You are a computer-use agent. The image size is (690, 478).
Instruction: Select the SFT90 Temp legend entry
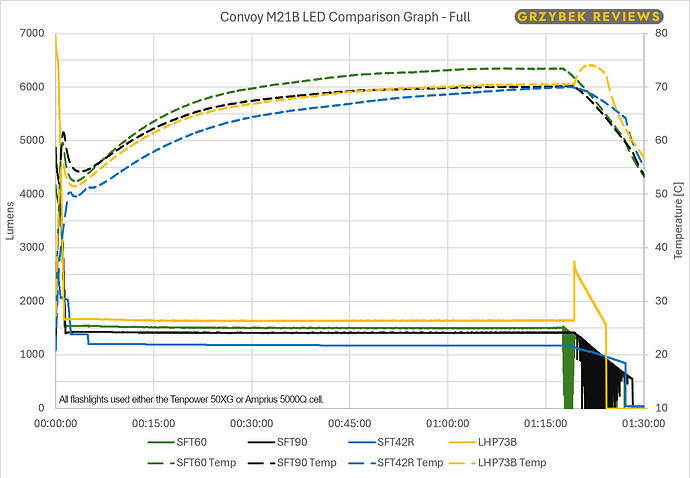[x=292, y=463]
